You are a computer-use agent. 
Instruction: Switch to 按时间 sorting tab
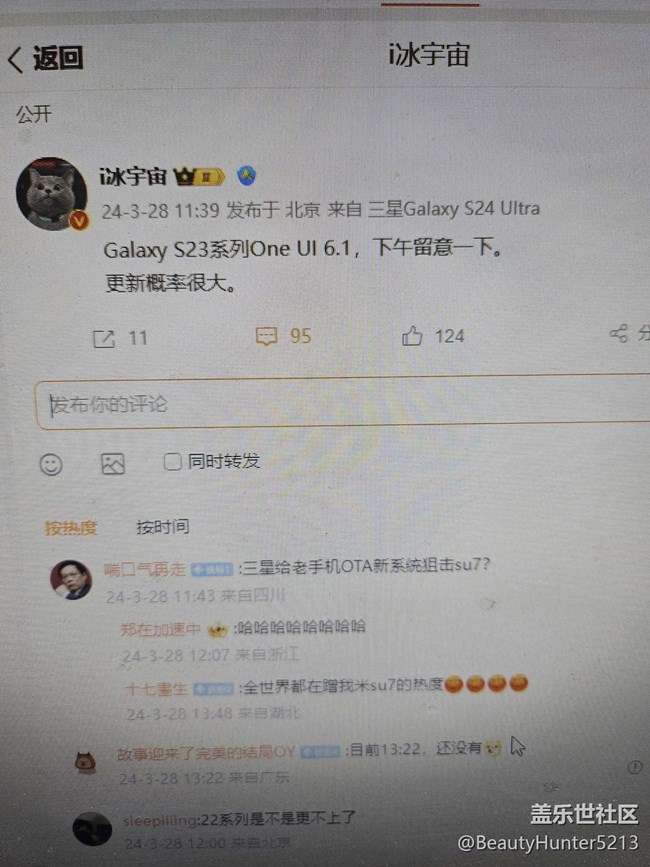162,526
